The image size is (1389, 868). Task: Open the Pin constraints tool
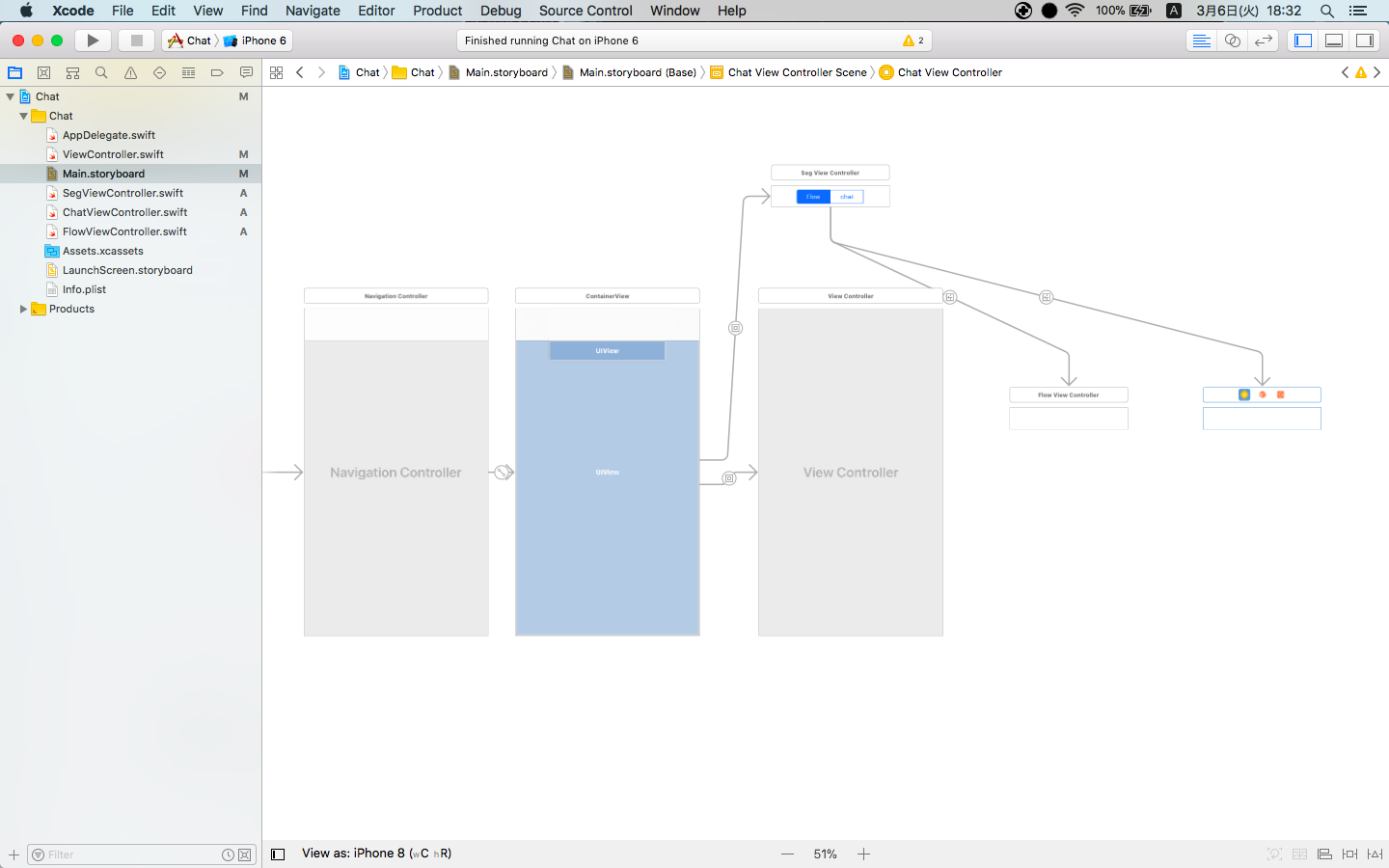point(1349,854)
